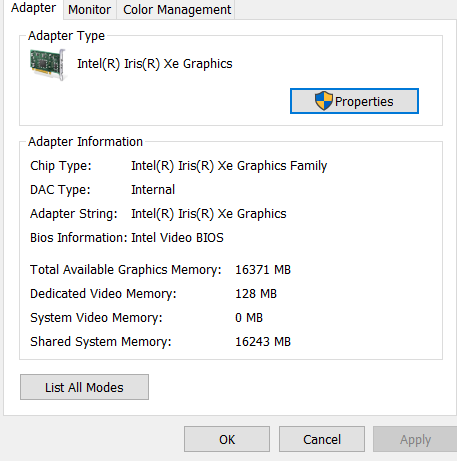Confirm dialog with OK button
The height and width of the screenshot is (461, 457).
227,439
